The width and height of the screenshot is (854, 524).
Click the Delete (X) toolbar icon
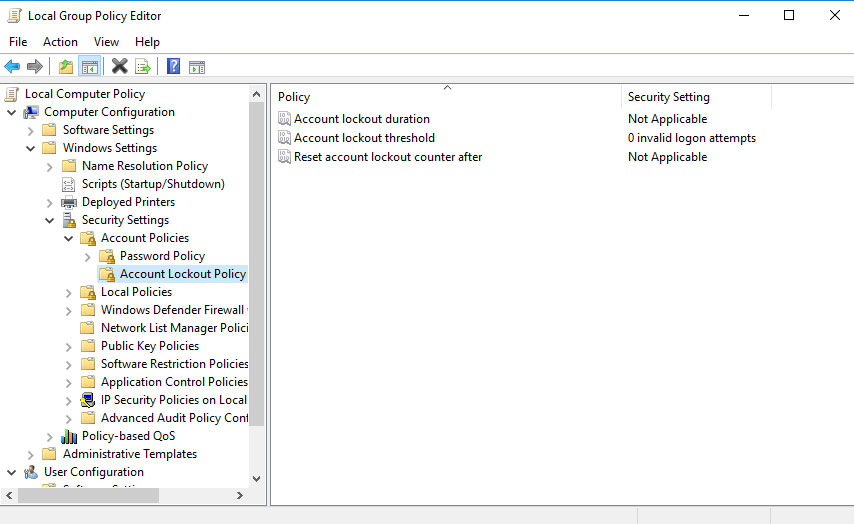pyautogui.click(x=119, y=67)
